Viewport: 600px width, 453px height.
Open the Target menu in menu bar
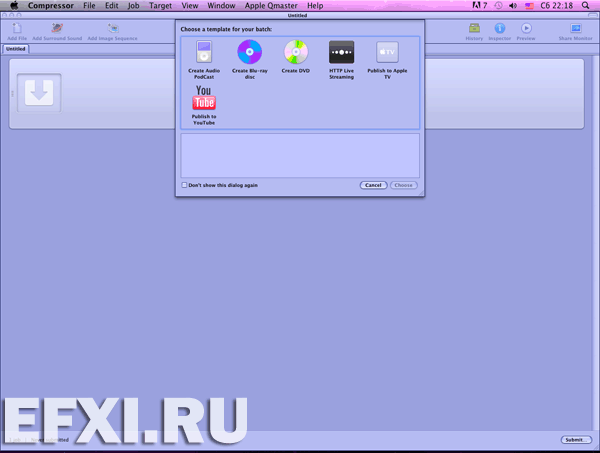(161, 6)
